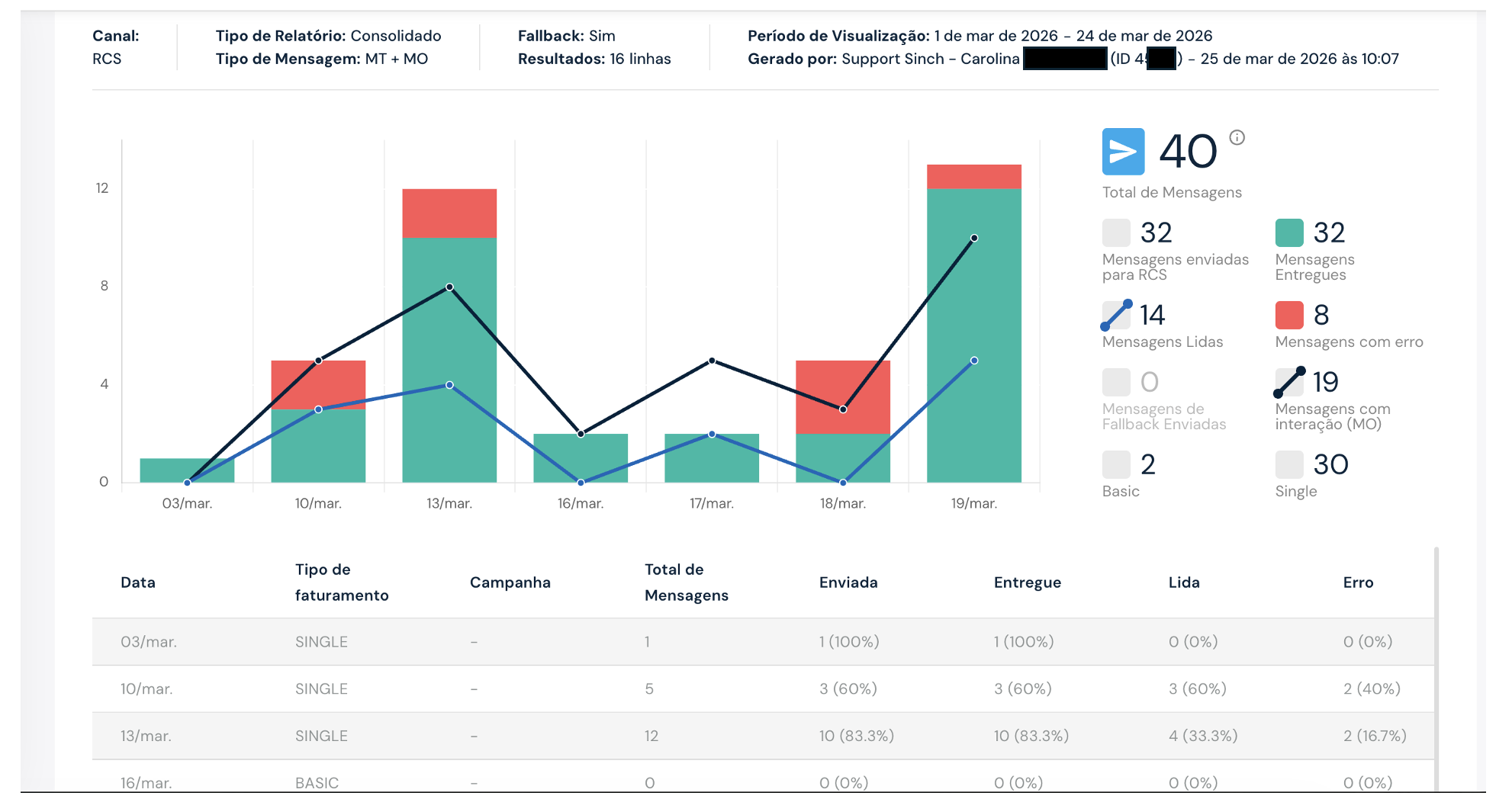Screen dimensions: 1512x799
Task: Click the Erro column header
Action: click(1358, 582)
